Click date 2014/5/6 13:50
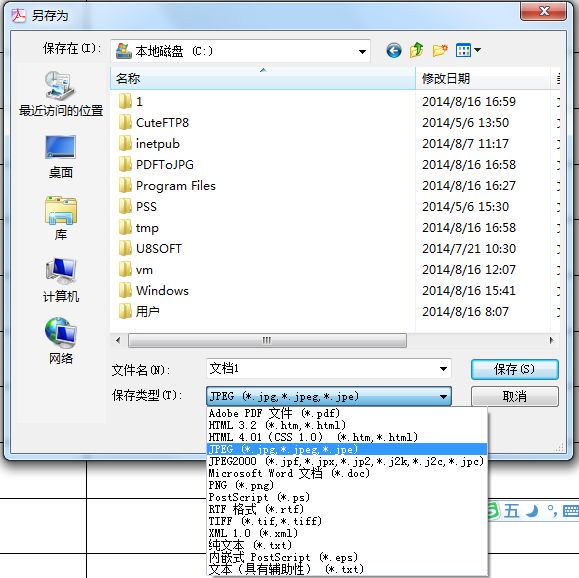579x578 pixels. (465, 123)
